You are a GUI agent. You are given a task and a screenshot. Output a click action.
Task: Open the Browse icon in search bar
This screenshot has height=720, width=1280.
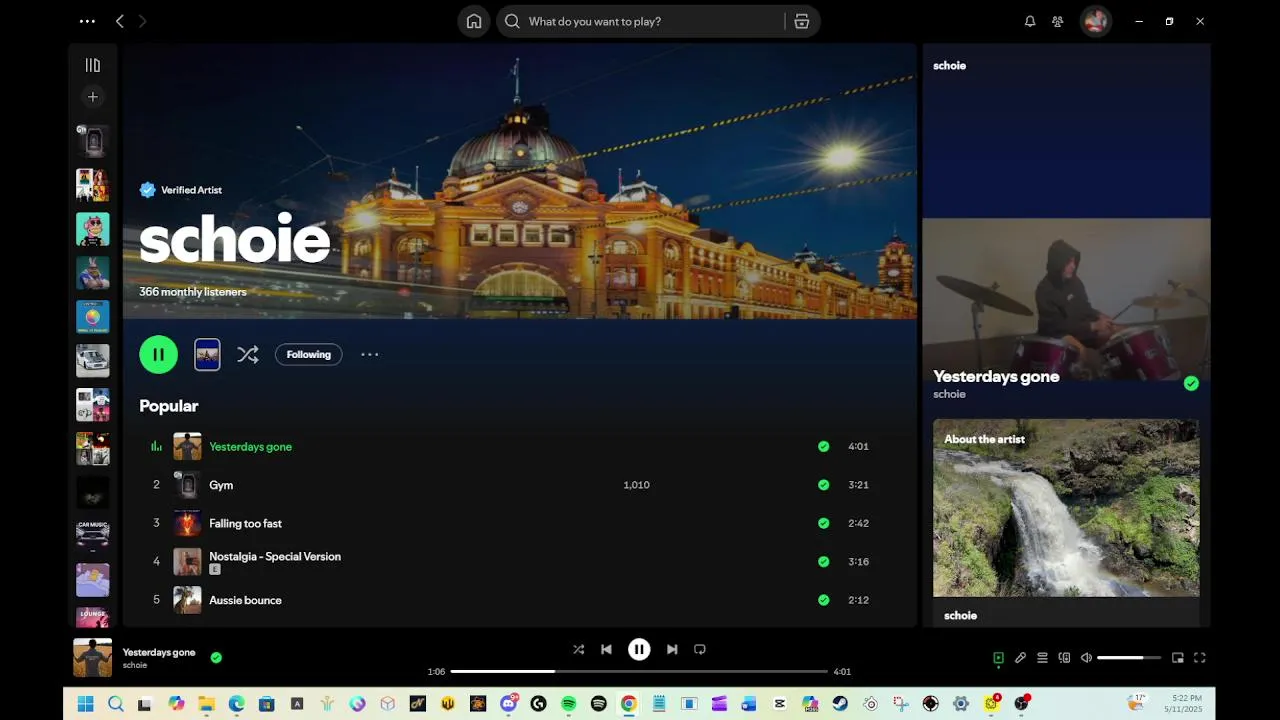[x=802, y=21]
